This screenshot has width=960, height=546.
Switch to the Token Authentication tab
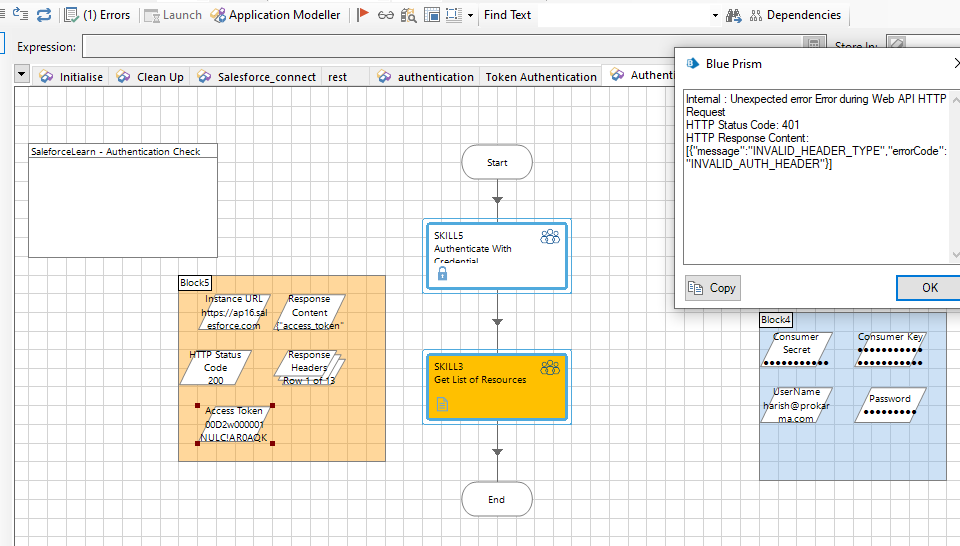pyautogui.click(x=540, y=77)
